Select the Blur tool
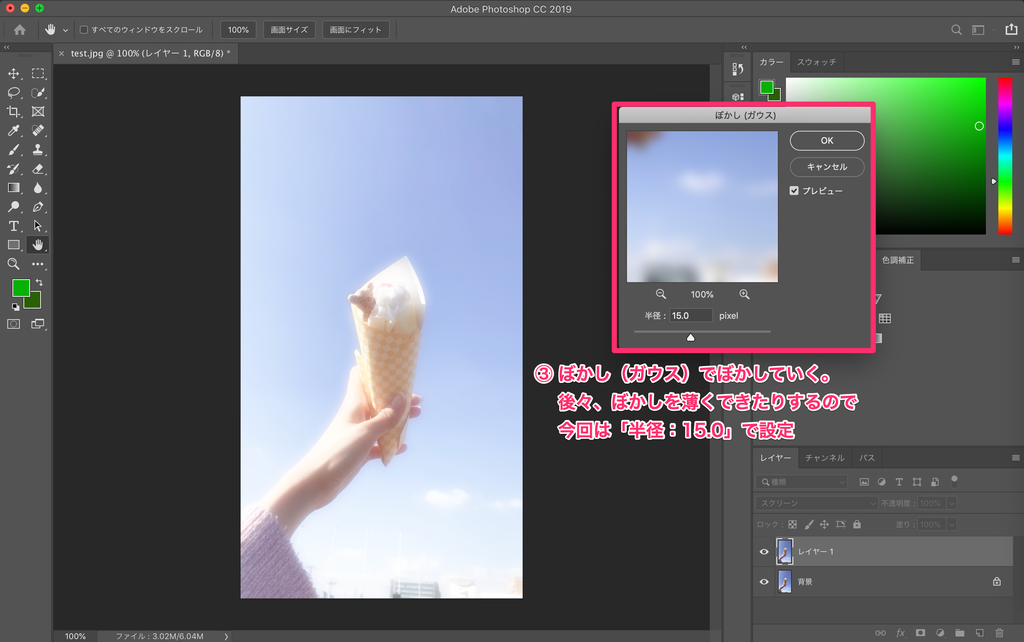 (38, 188)
